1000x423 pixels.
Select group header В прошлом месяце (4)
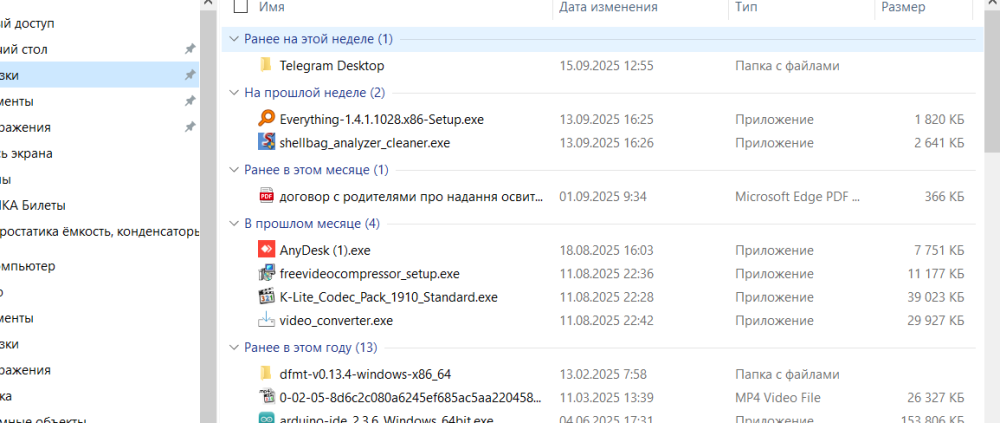click(312, 223)
